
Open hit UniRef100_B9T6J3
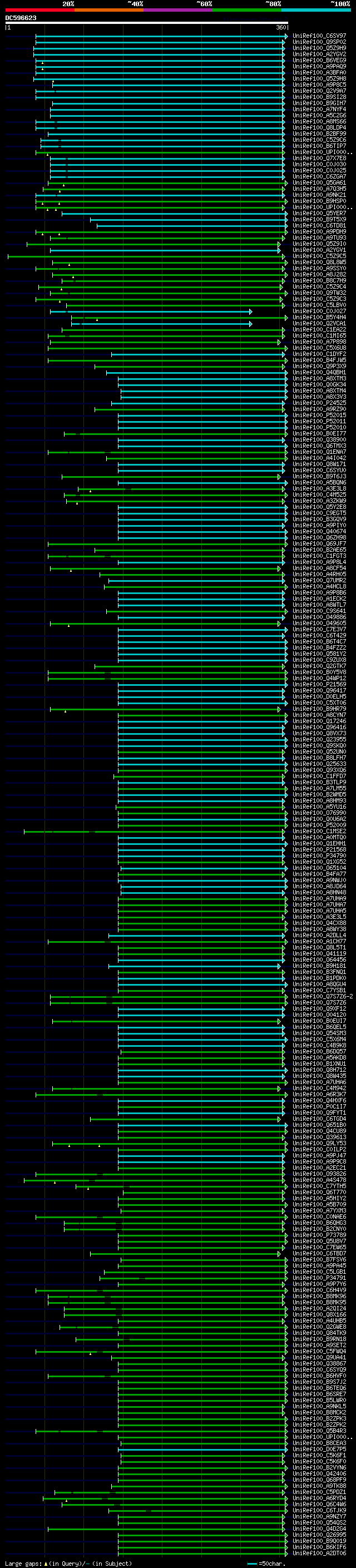click(319, 477)
